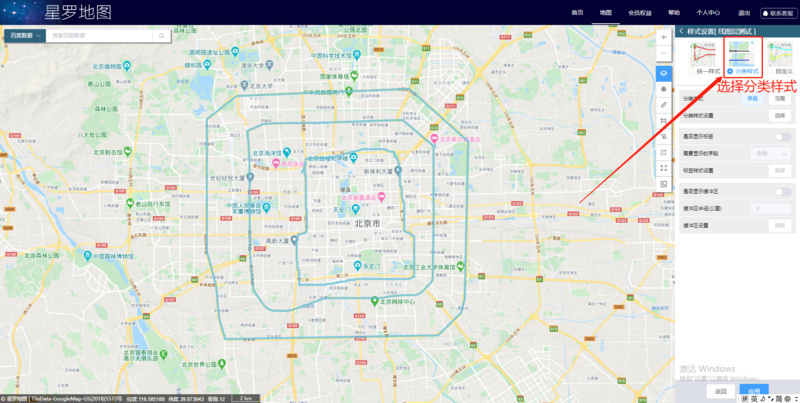Click the 高新大厦 map marker
The height and width of the screenshot is (403, 800).
(294, 241)
